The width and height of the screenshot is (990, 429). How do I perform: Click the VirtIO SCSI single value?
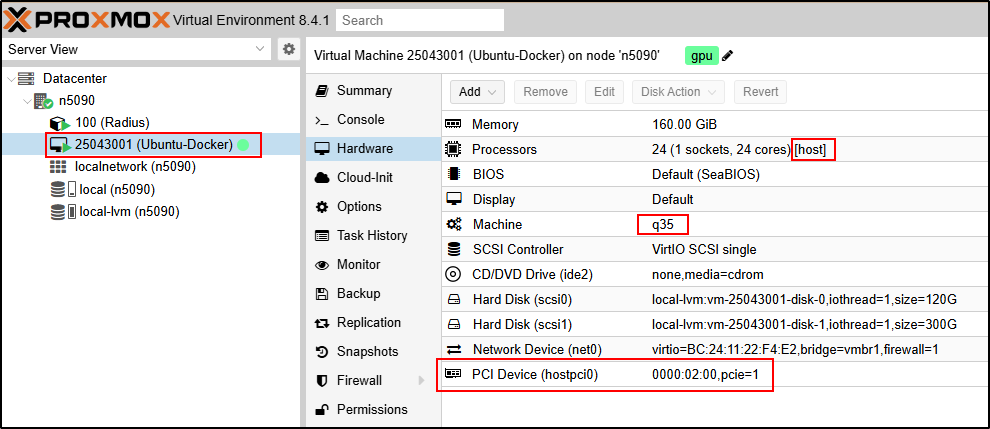(x=704, y=250)
